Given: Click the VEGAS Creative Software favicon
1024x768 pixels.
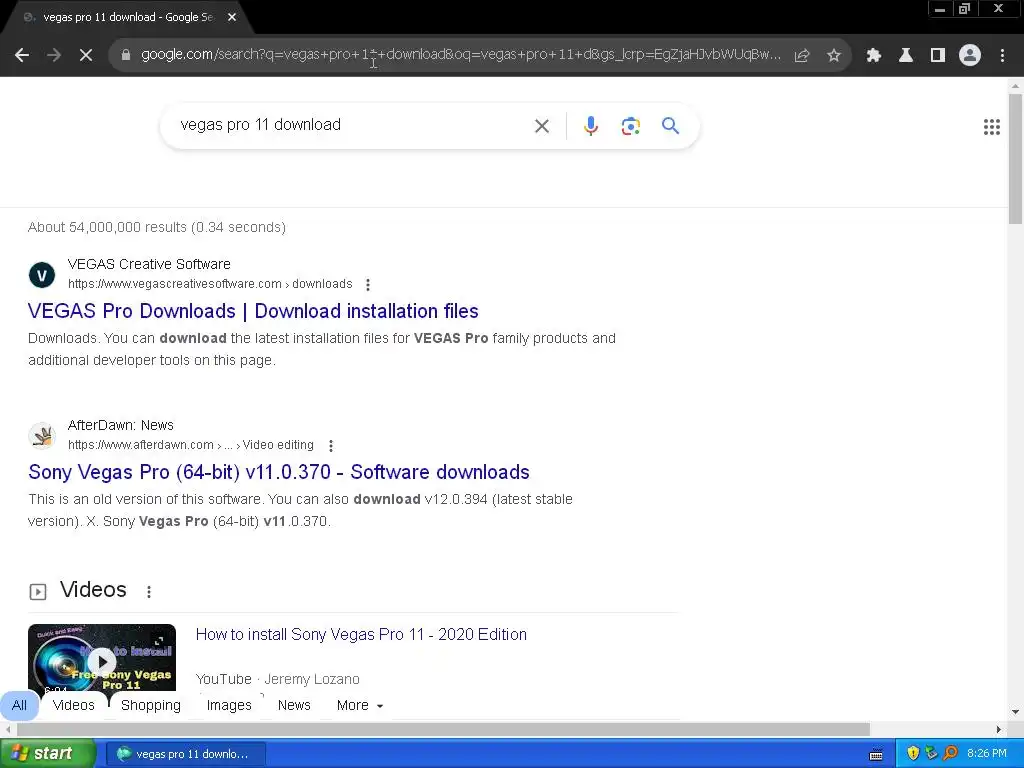Looking at the screenshot, I should point(42,274).
